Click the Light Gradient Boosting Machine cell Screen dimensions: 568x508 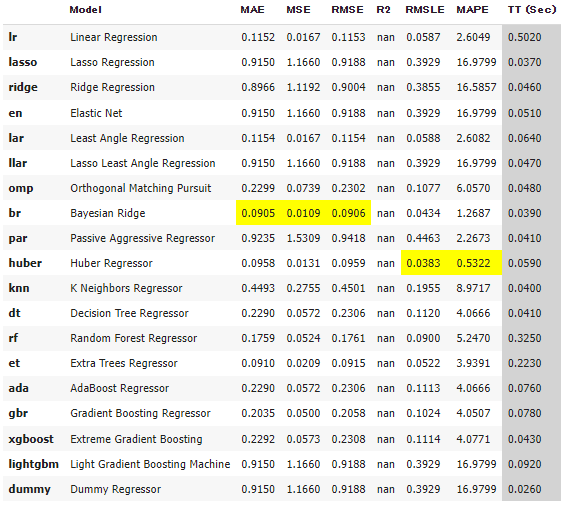click(150, 464)
